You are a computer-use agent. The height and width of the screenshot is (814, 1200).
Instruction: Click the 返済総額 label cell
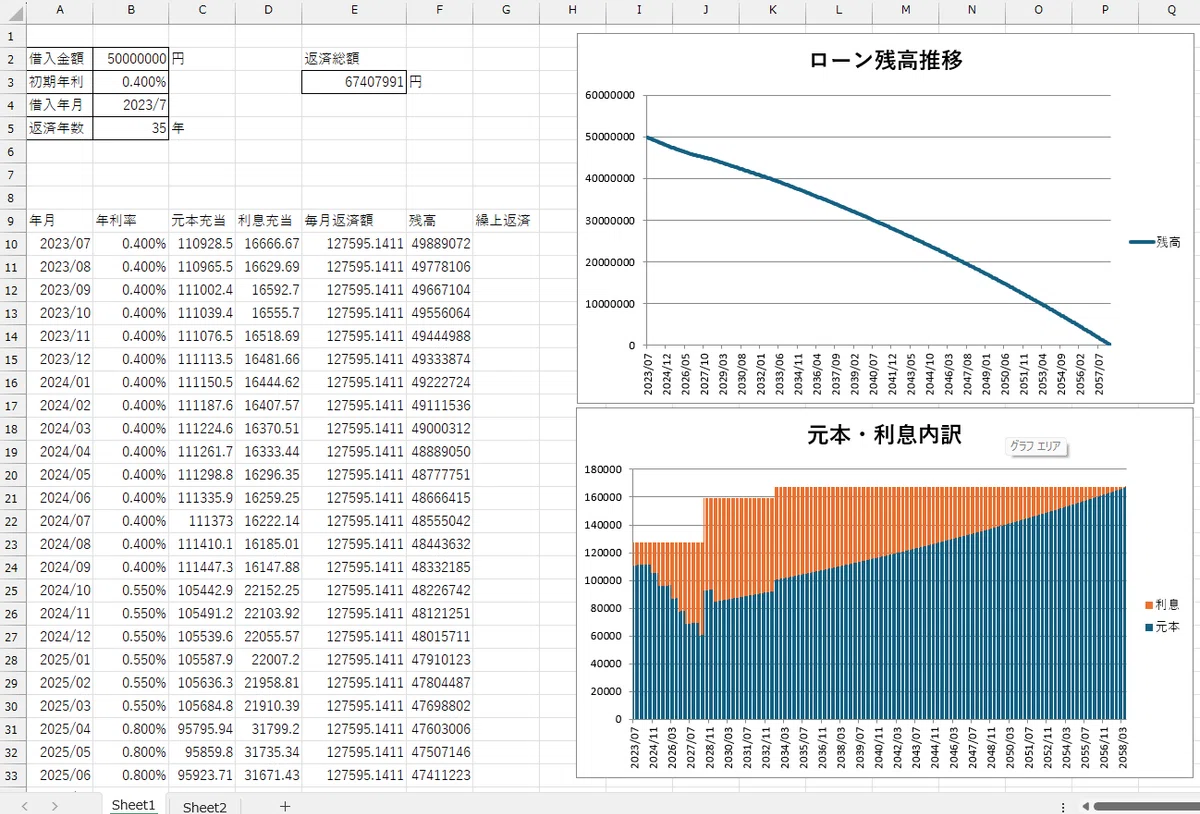click(x=354, y=59)
